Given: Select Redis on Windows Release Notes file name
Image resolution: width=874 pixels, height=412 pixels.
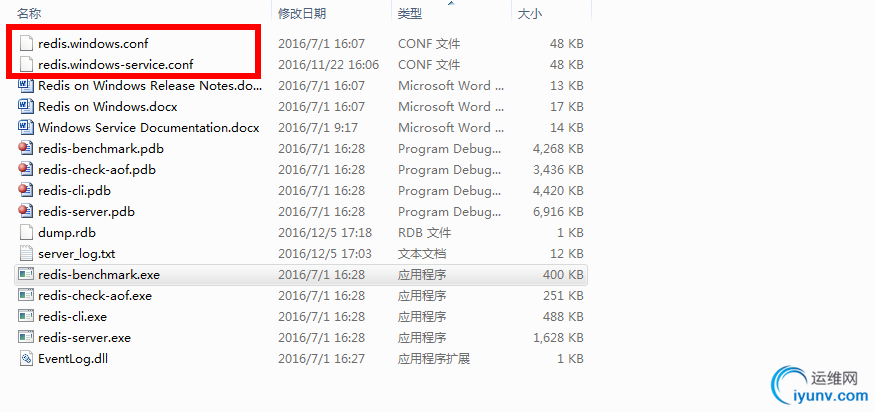Looking at the screenshot, I should [149, 85].
